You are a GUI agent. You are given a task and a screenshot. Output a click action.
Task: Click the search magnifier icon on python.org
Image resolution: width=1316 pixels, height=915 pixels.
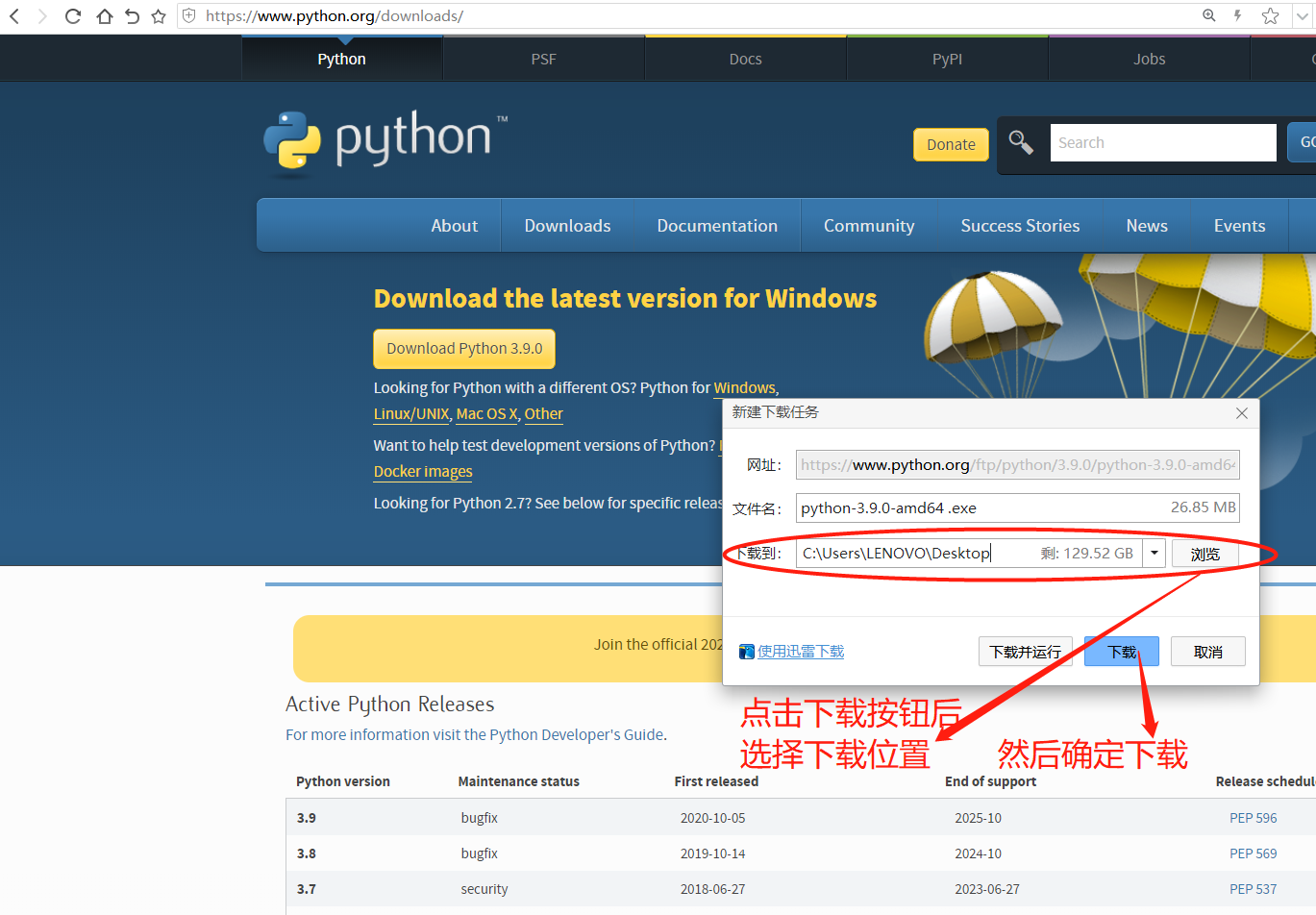(1021, 143)
